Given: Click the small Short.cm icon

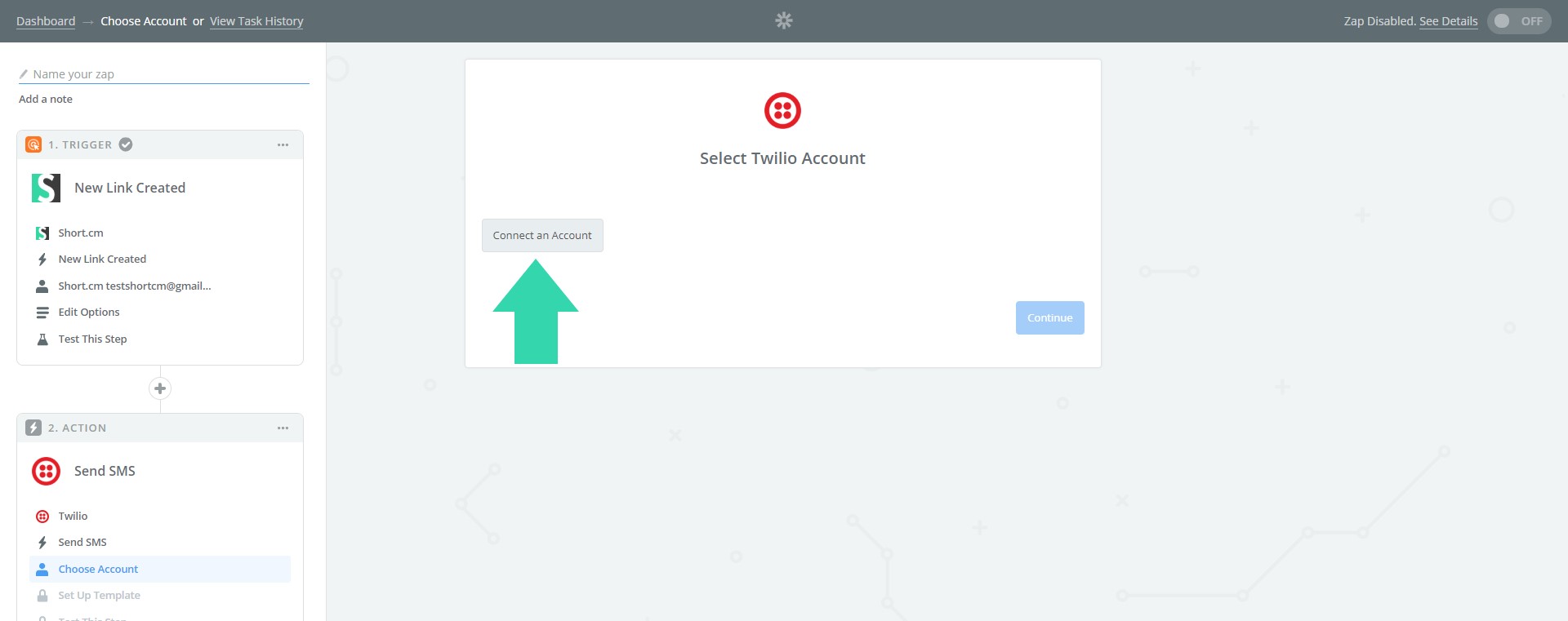Looking at the screenshot, I should point(42,233).
